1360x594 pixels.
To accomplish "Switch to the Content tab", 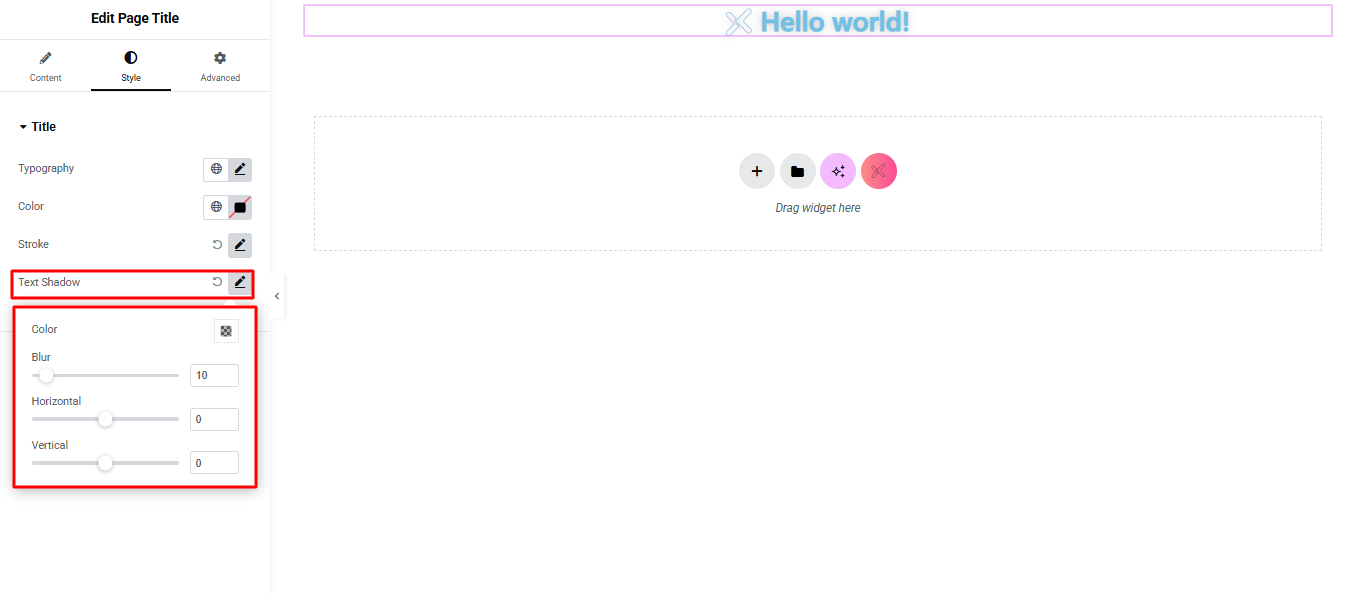I will click(x=45, y=67).
